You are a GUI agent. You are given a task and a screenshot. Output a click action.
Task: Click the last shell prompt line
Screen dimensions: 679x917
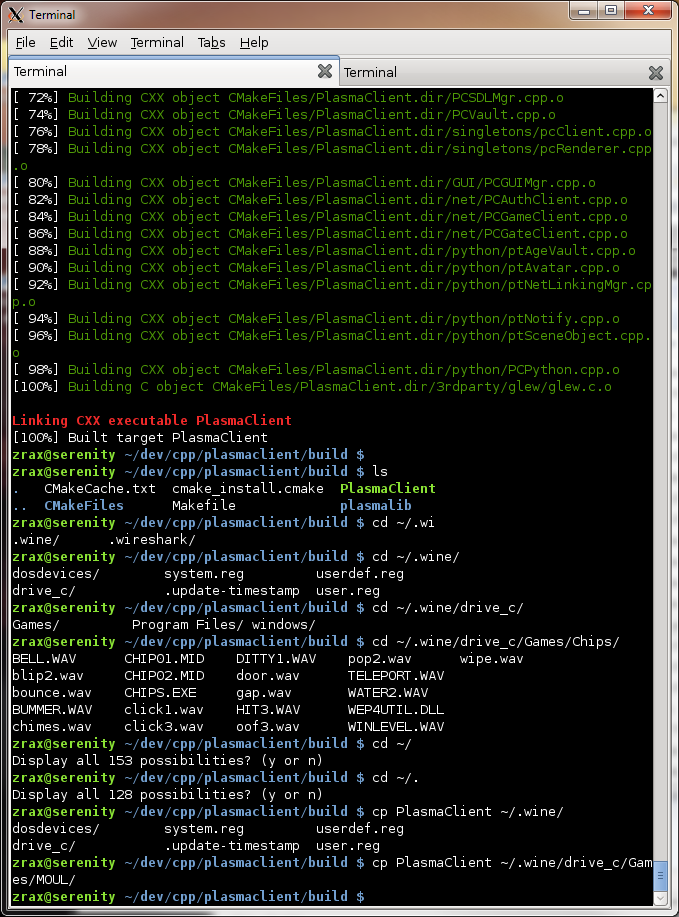[x=188, y=897]
